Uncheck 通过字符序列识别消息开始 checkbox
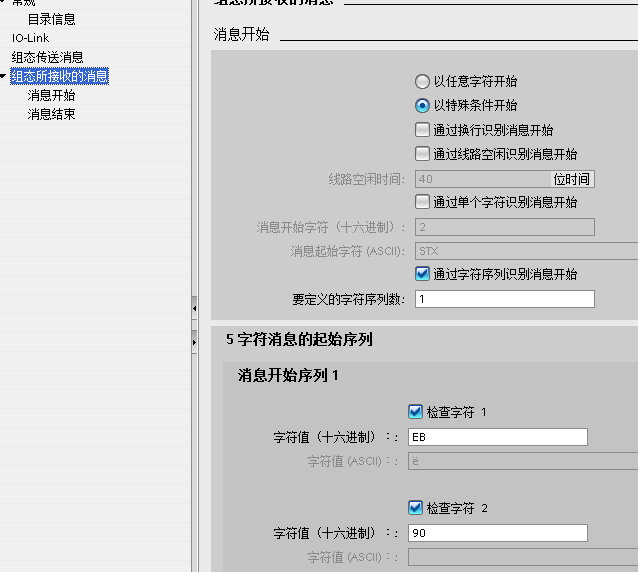 tap(422, 274)
